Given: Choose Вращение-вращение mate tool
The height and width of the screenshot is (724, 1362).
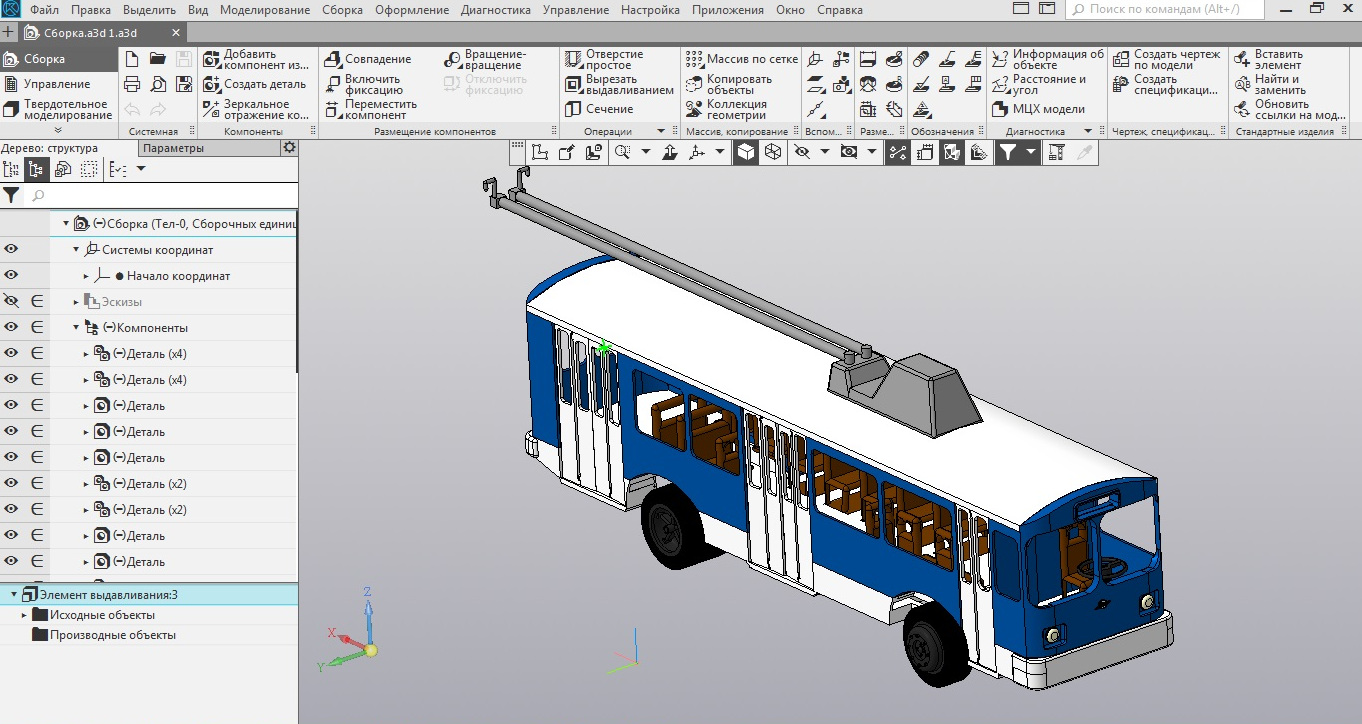Looking at the screenshot, I should 484,59.
